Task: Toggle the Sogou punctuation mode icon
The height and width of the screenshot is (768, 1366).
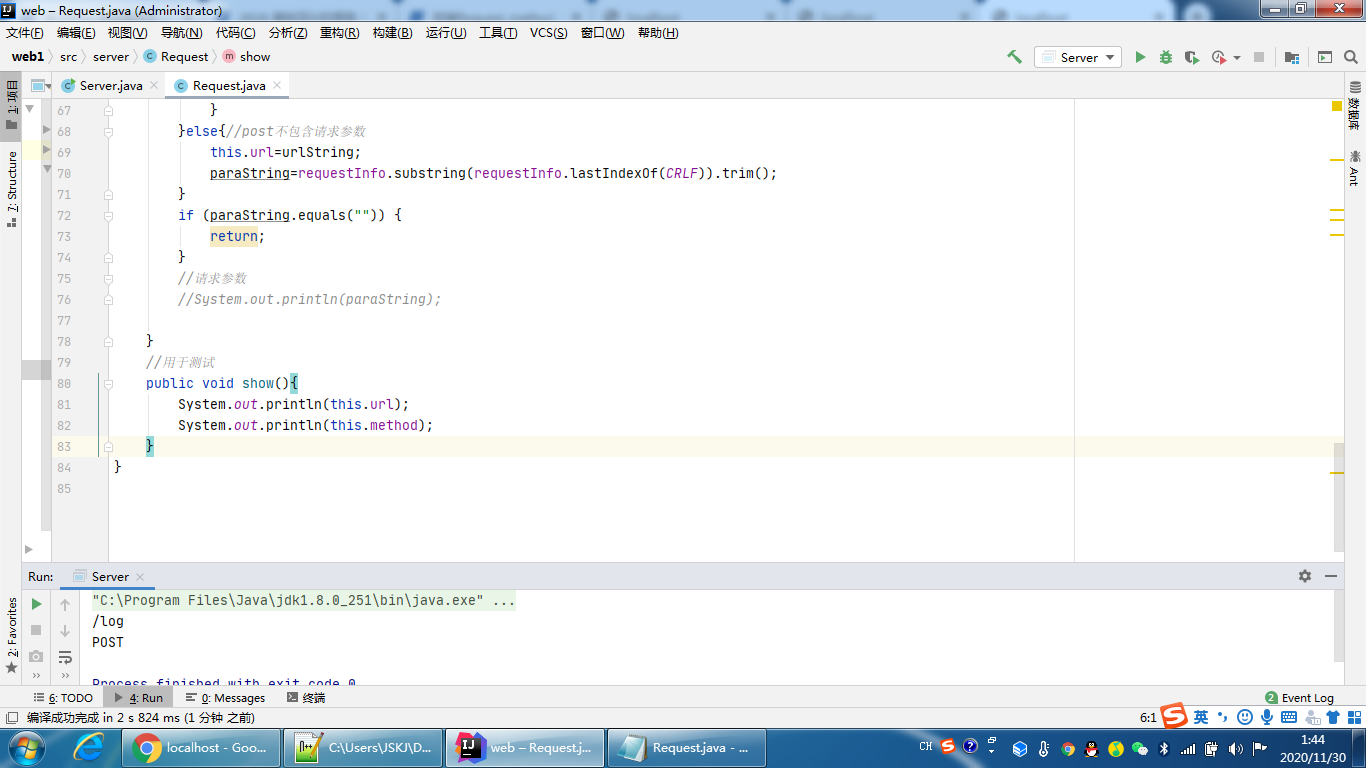Action: click(1223, 717)
